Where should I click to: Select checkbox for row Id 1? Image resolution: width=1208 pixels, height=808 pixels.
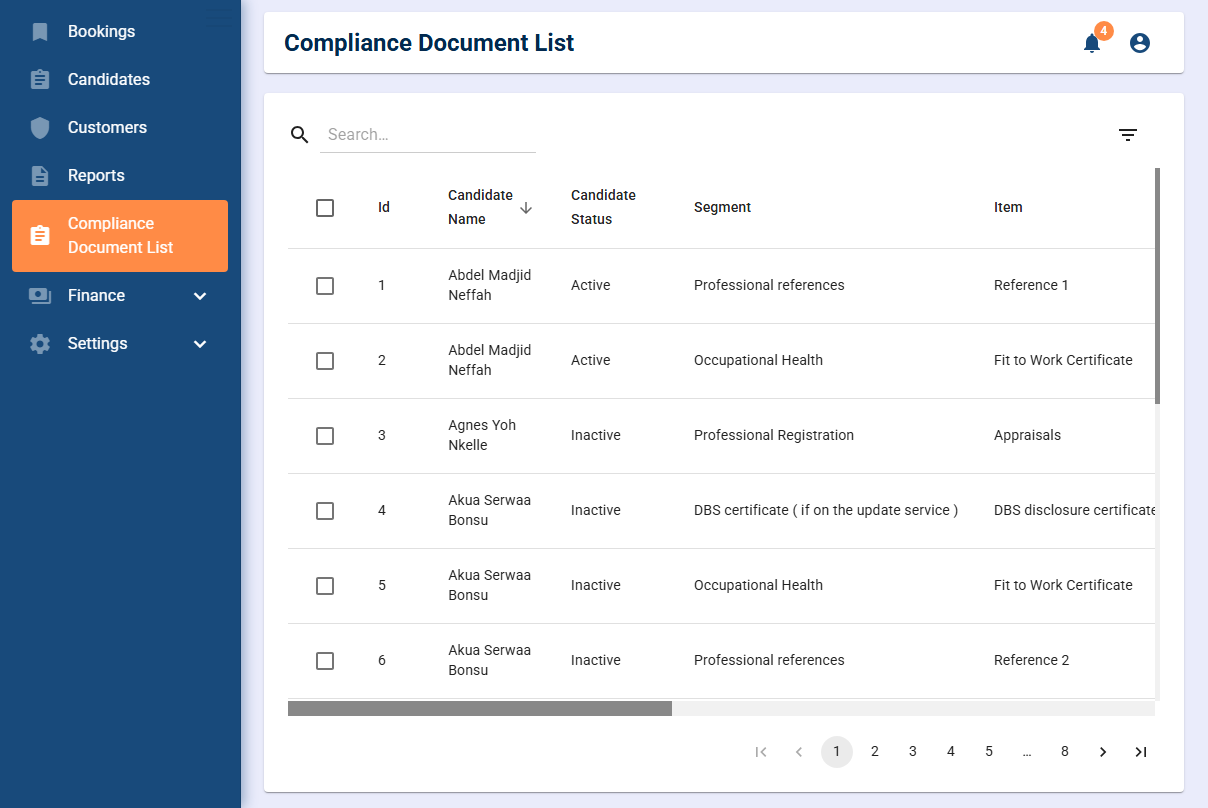[x=325, y=286]
